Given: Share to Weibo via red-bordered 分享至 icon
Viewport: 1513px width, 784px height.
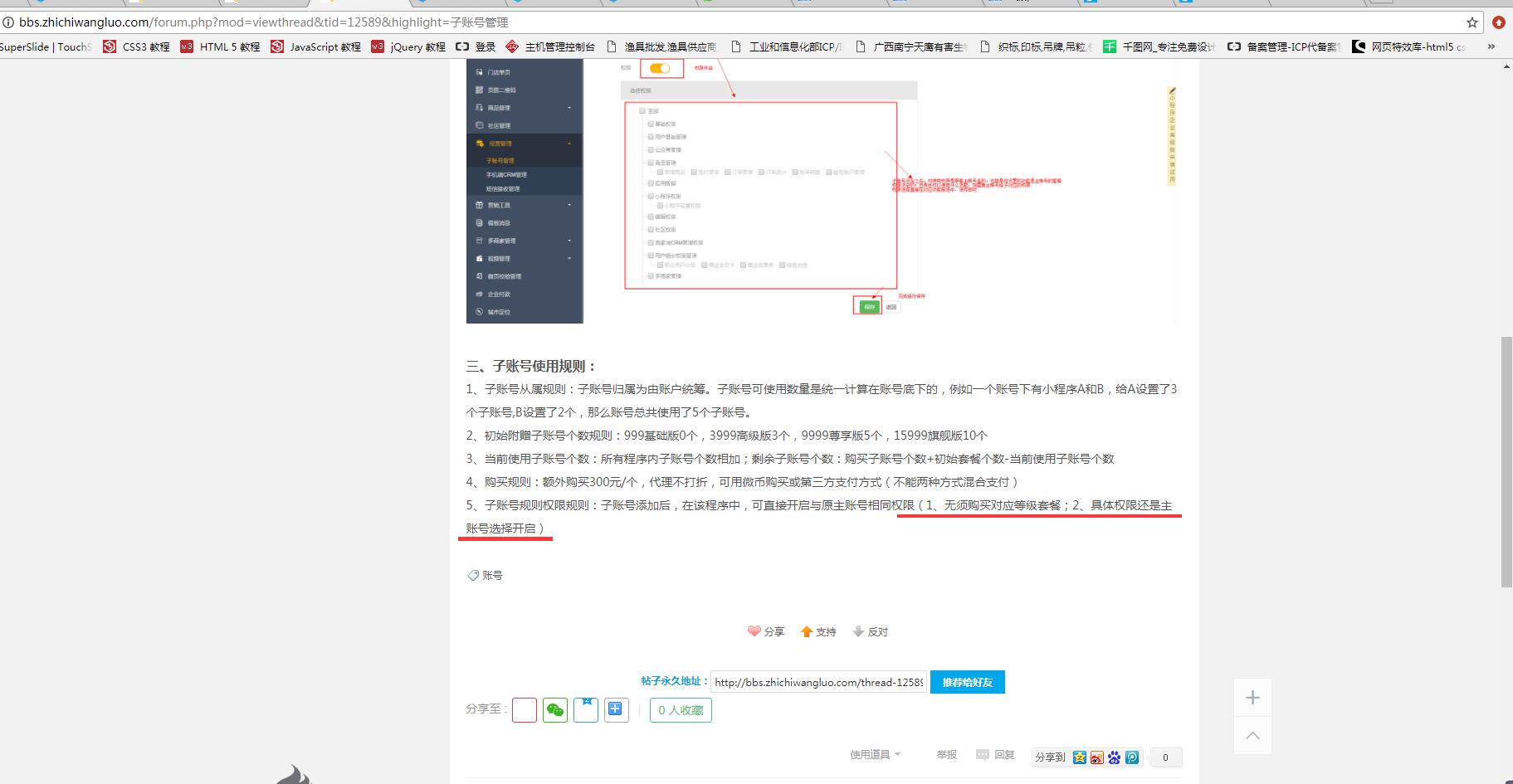Looking at the screenshot, I should pos(525,710).
